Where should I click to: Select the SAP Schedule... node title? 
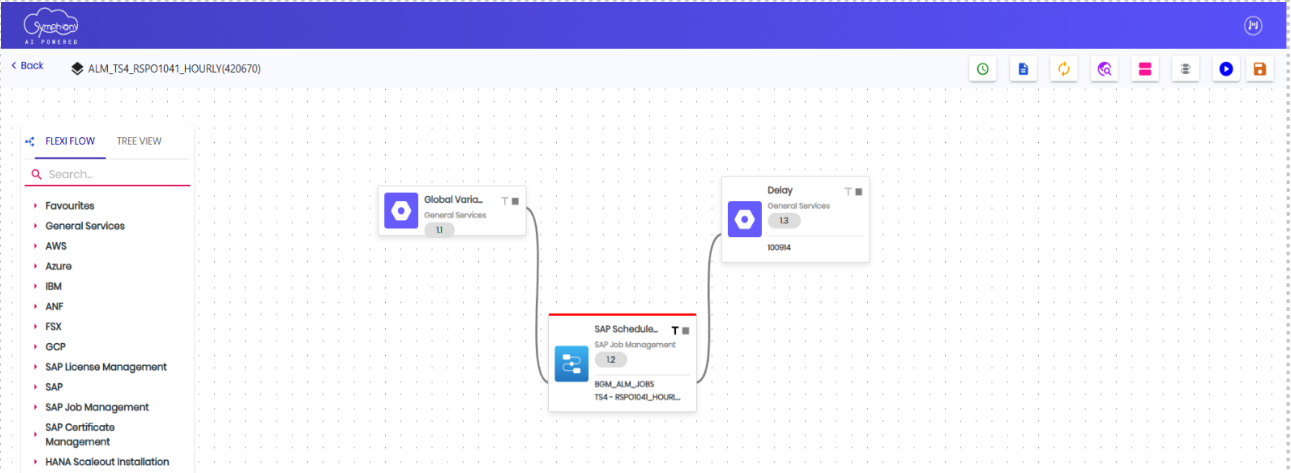pos(626,329)
